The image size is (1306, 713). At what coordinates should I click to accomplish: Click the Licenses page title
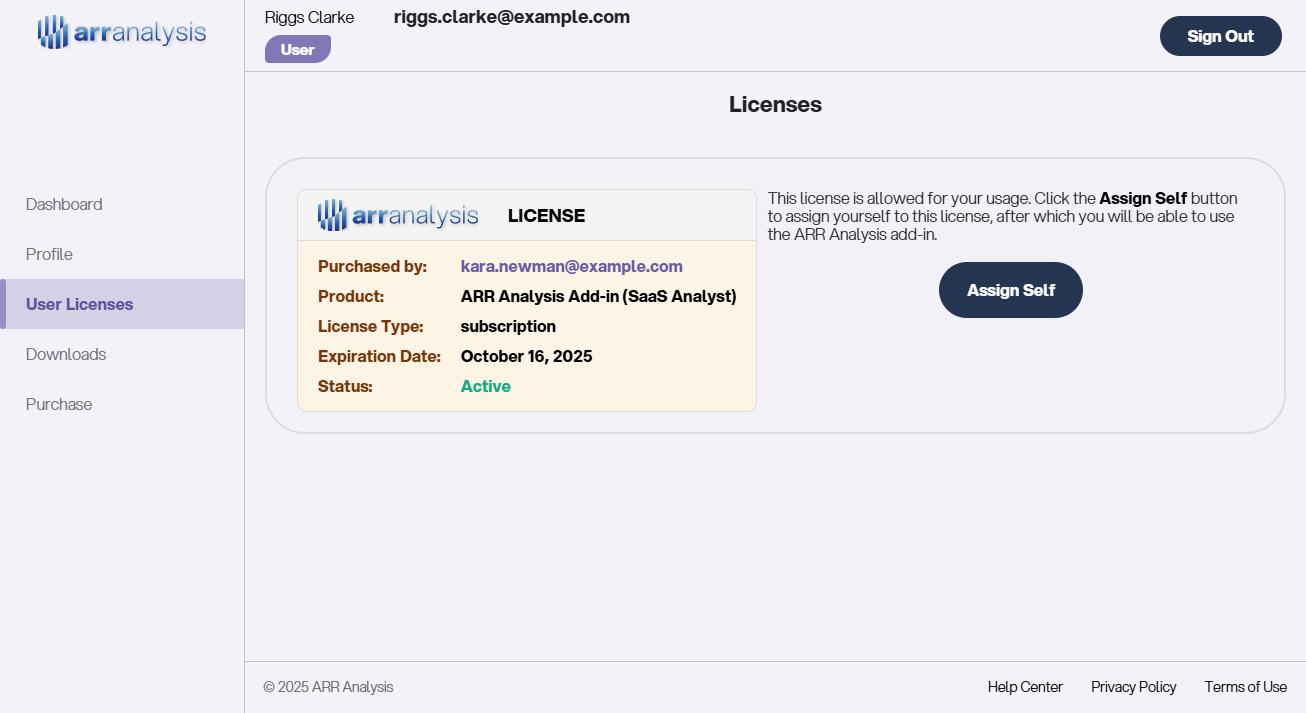point(775,104)
